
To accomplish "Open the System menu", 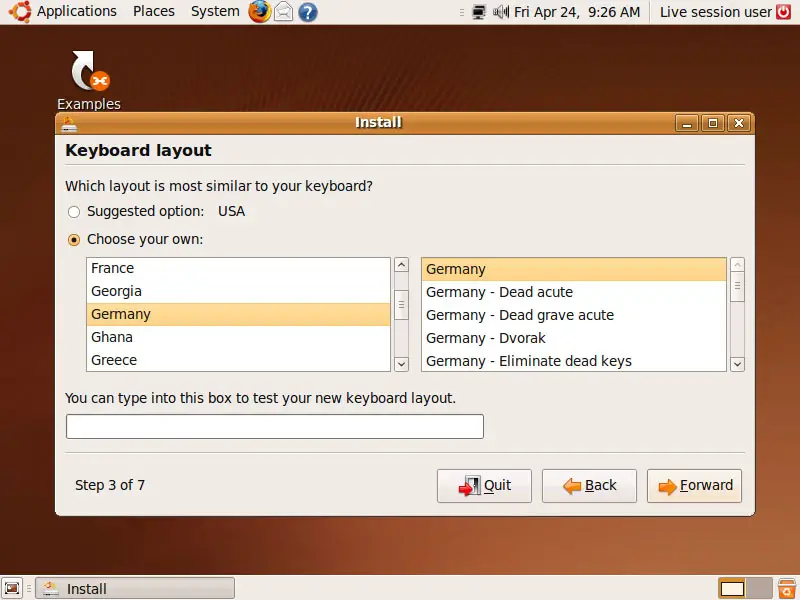I will 215,11.
